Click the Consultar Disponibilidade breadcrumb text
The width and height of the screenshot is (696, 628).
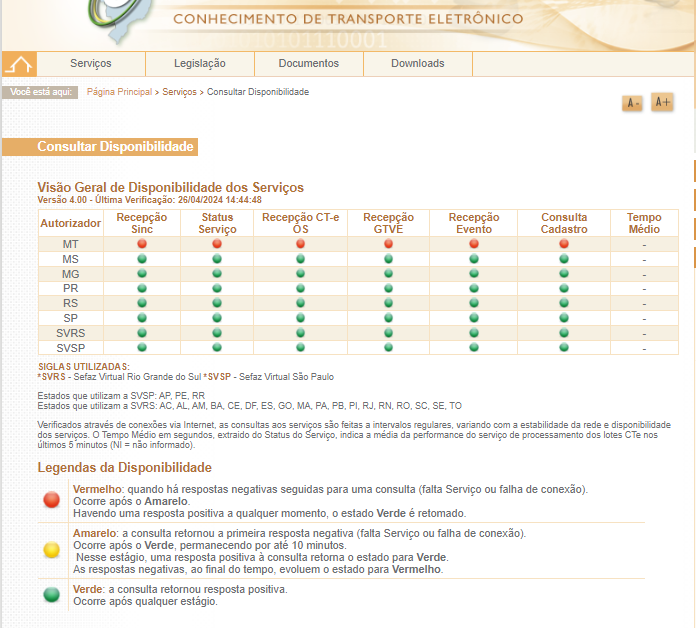(258, 92)
